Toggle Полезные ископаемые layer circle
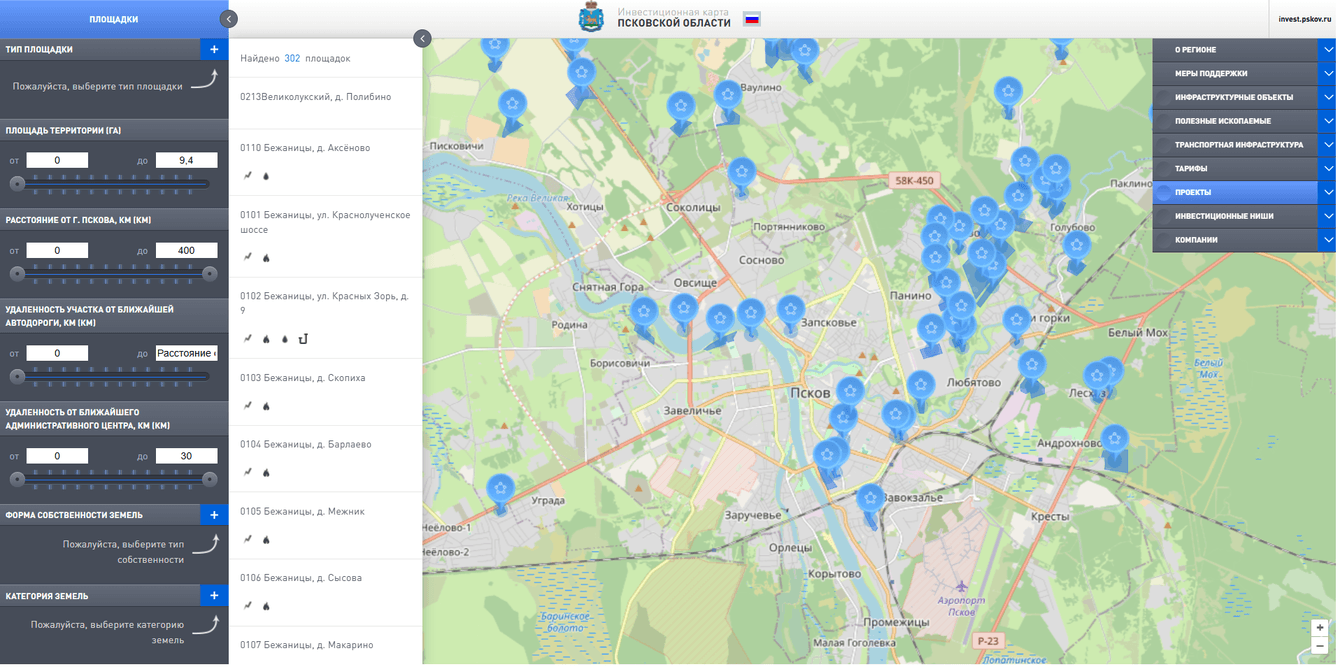Image resolution: width=1340 pixels, height=667 pixels. click(x=1164, y=121)
